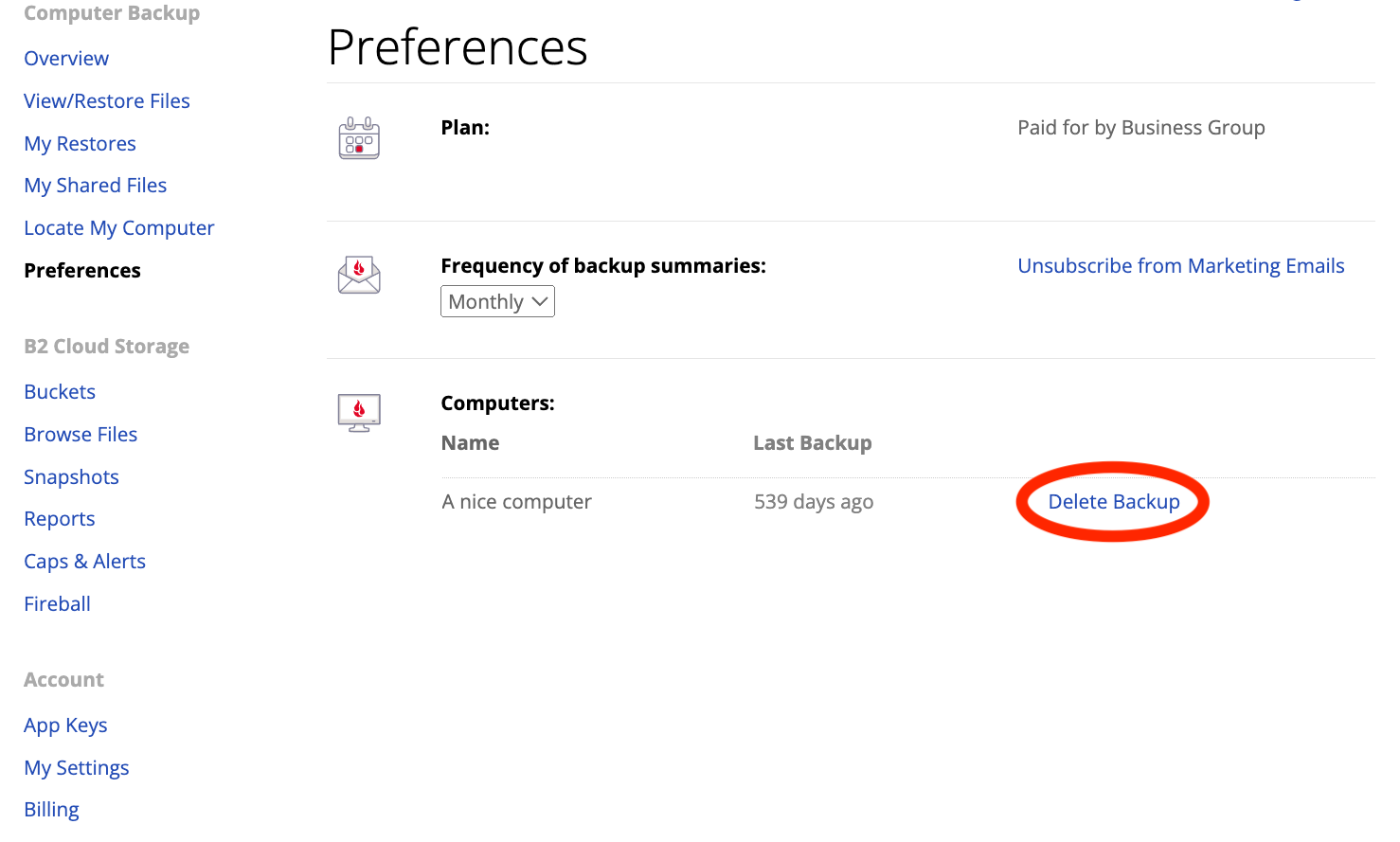The height and width of the screenshot is (842, 1400).
Task: Select Locate My Computer
Action: pos(119,228)
